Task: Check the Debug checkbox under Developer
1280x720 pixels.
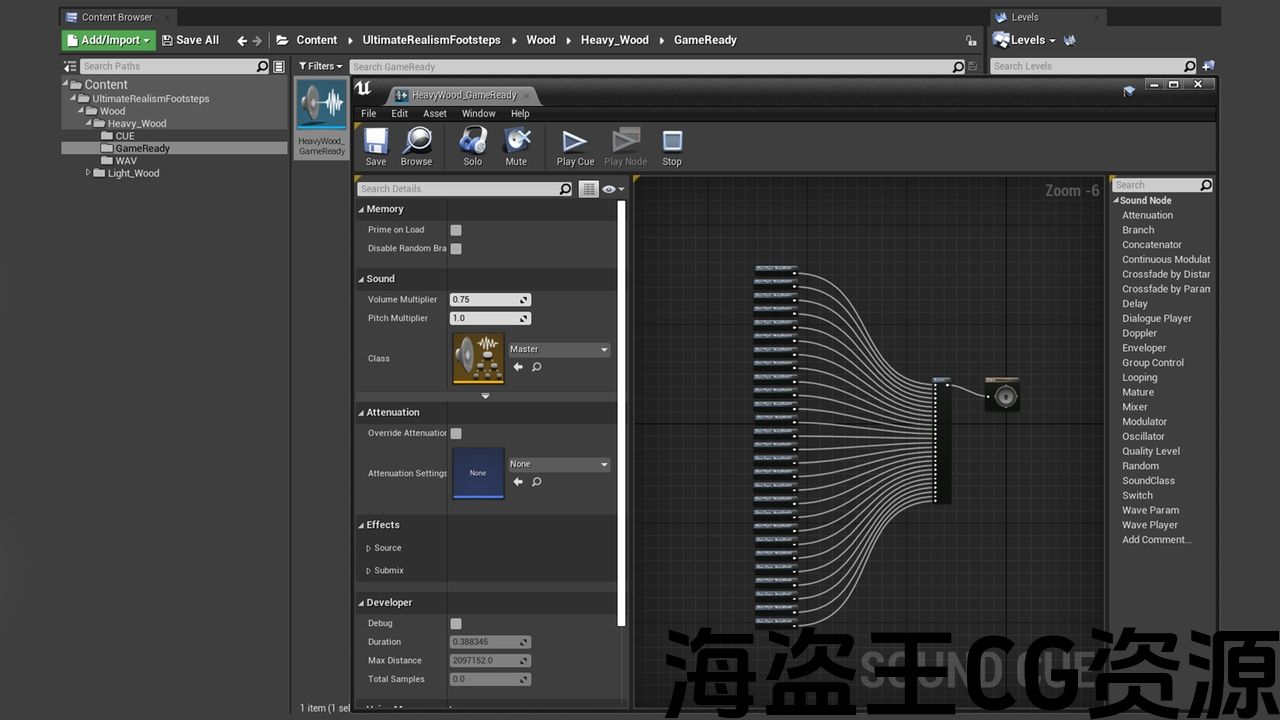Action: tap(456, 623)
